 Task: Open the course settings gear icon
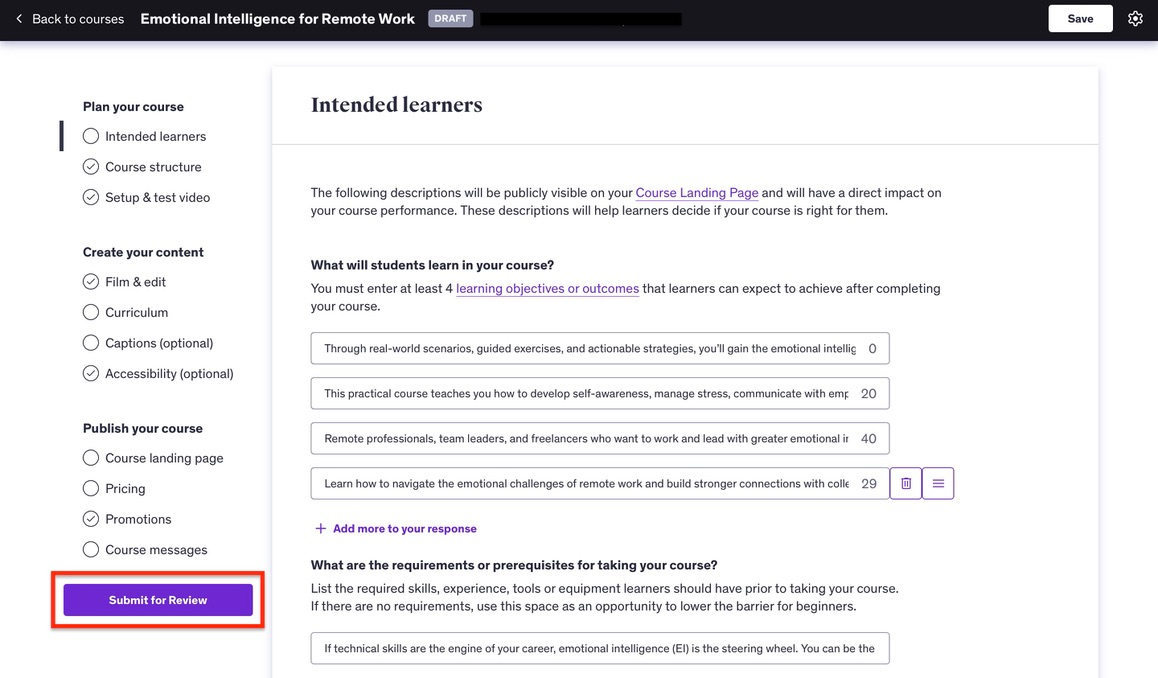pyautogui.click(x=1135, y=18)
